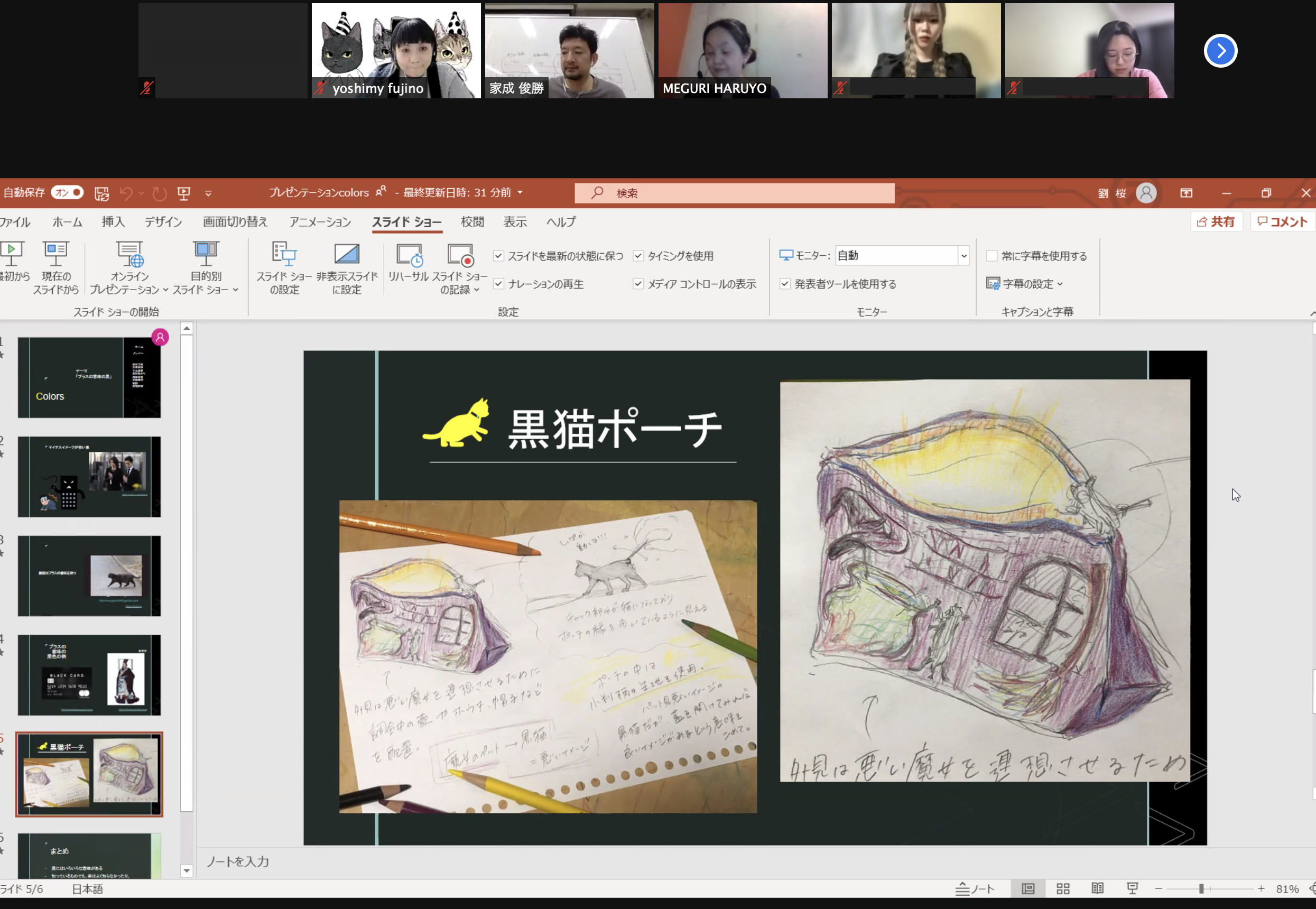This screenshot has height=909, width=1316.
Task: Uncheck タイミングを使用
Action: [638, 256]
